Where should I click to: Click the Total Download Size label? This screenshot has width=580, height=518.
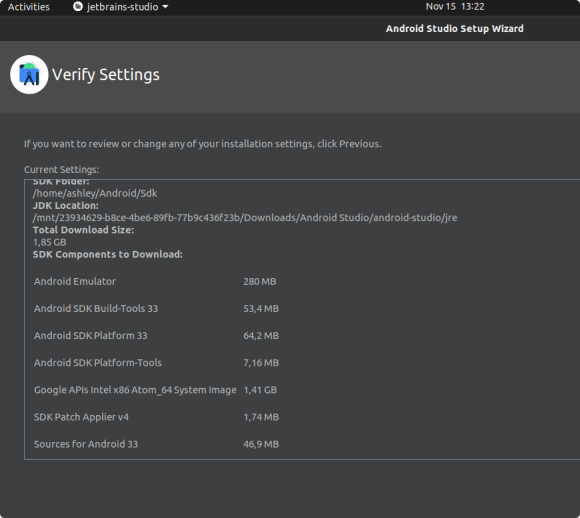[x=84, y=230]
